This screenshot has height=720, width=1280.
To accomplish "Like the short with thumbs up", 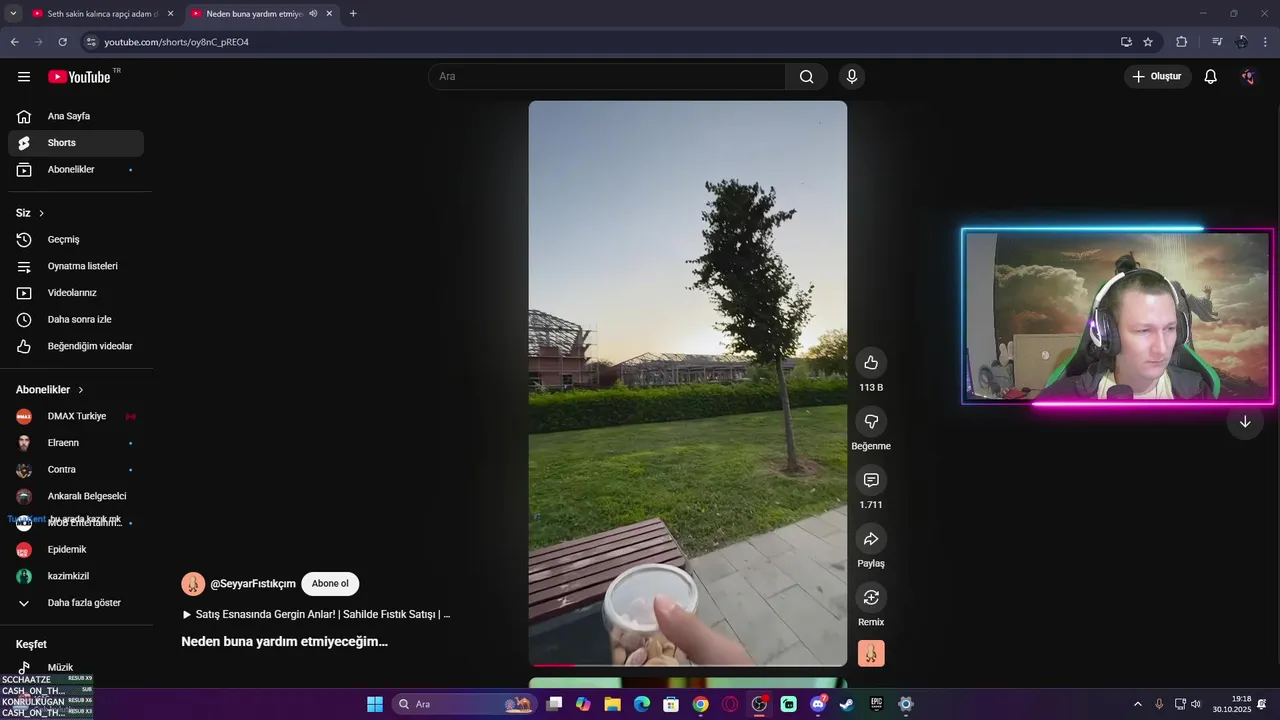I will point(871,363).
